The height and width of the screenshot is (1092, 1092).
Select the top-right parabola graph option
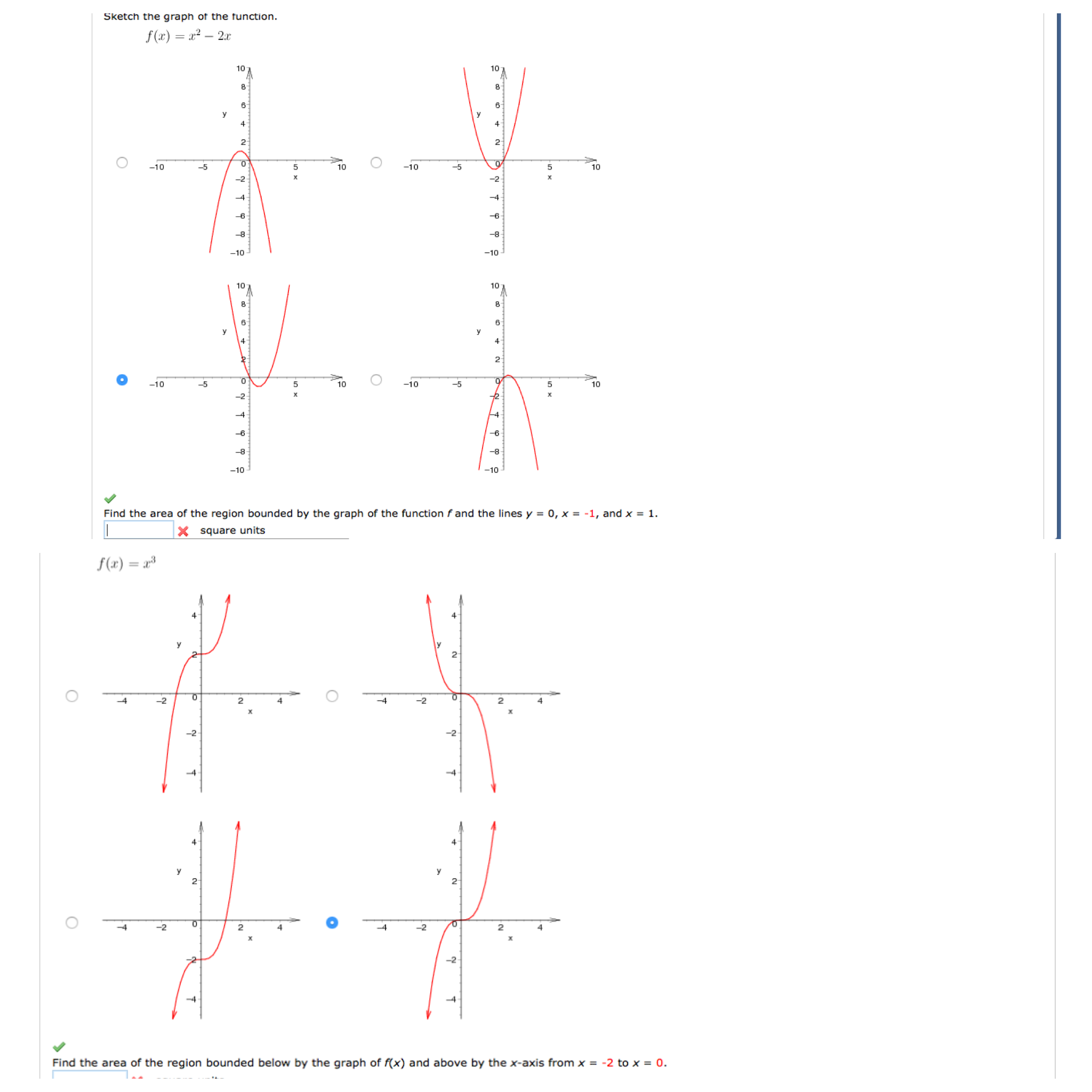376,163
